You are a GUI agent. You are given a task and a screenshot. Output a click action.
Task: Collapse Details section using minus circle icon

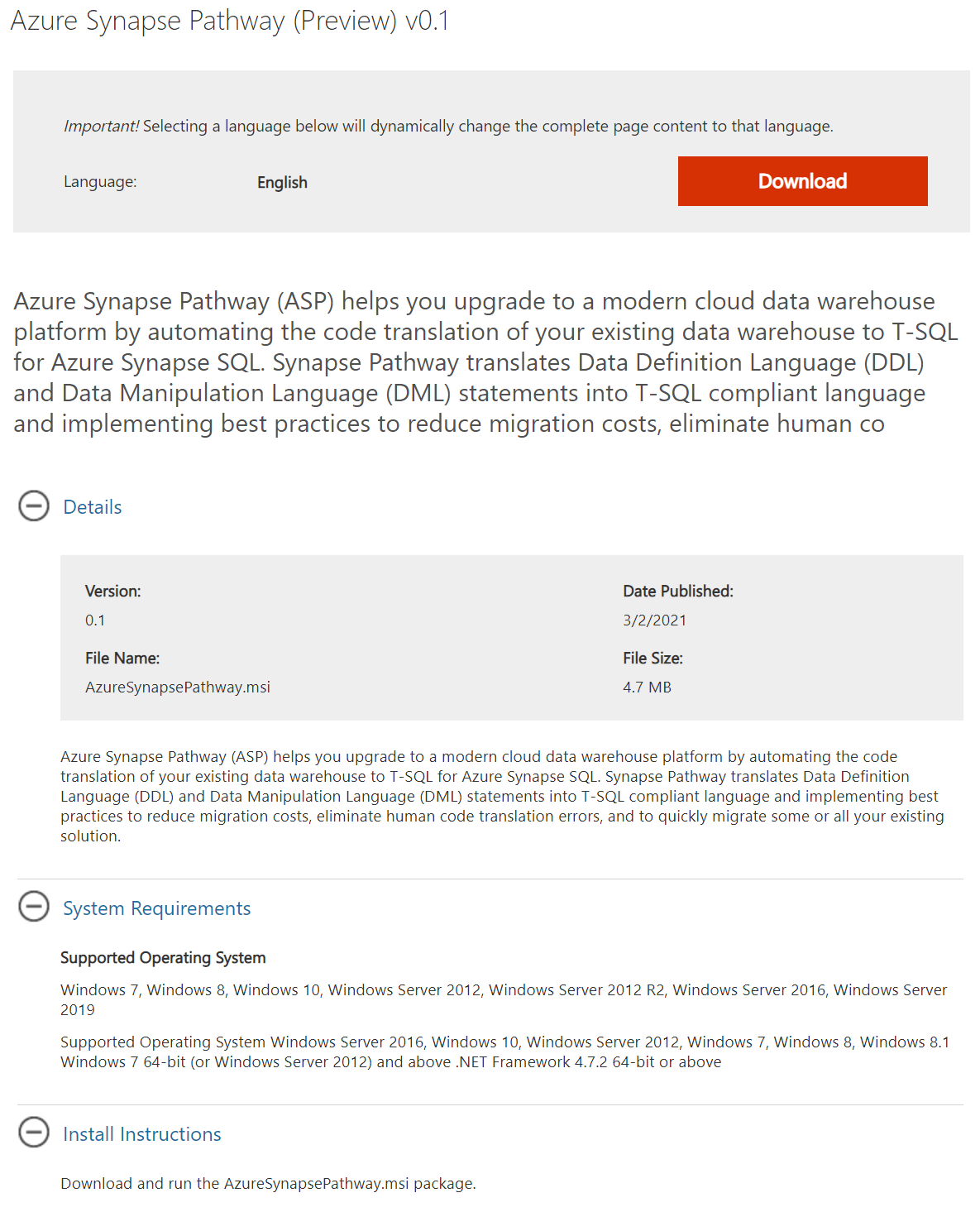34,506
